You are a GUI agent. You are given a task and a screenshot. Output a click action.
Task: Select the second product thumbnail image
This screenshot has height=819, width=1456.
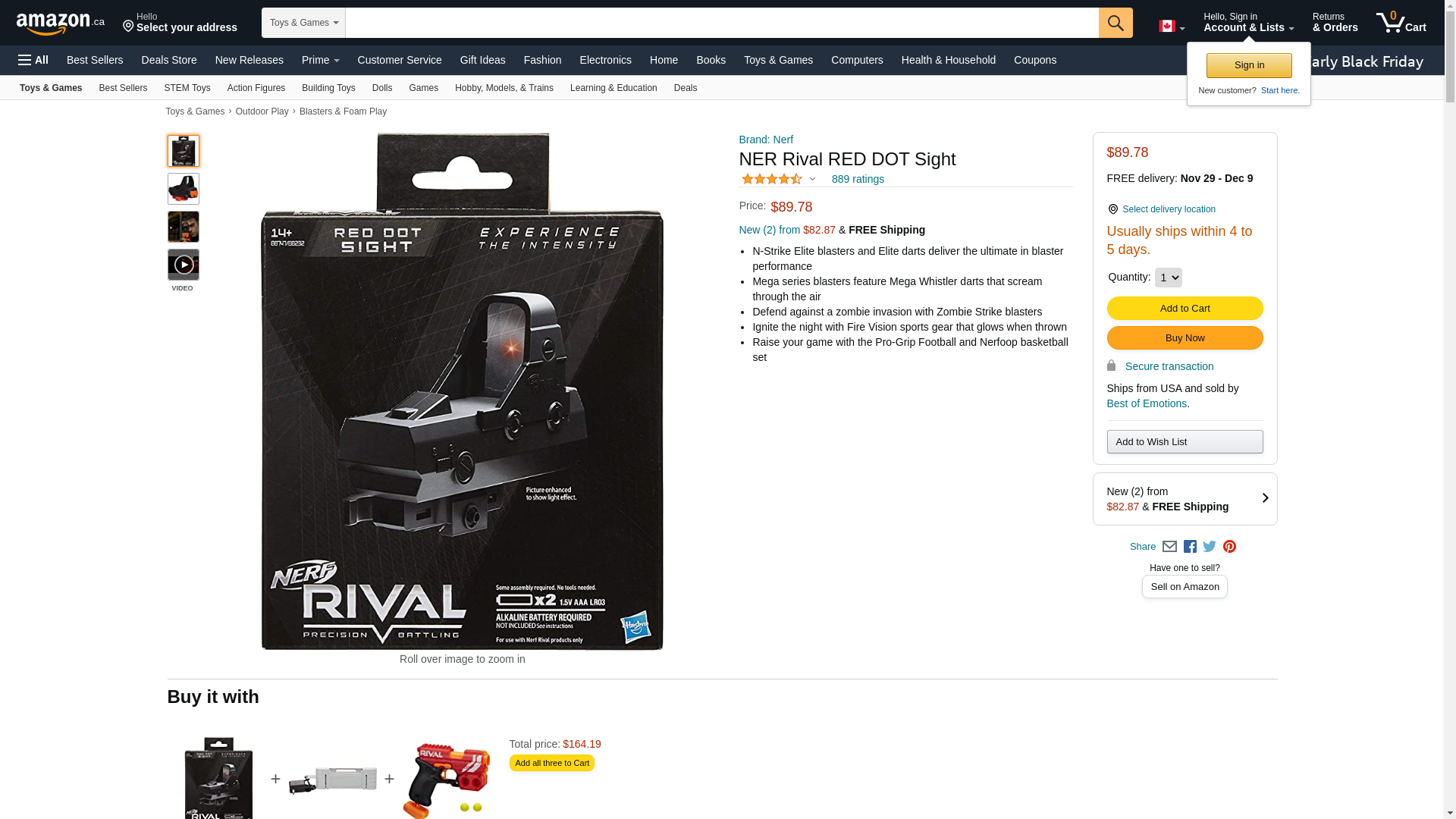point(184,189)
